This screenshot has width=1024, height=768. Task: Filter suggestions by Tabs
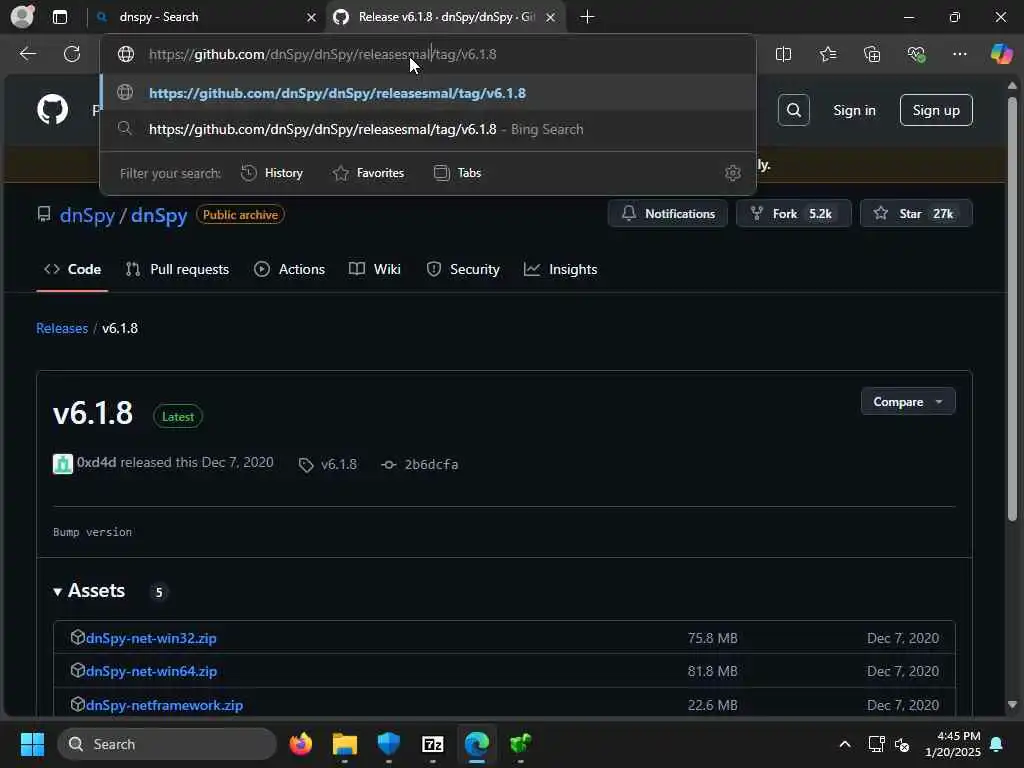(457, 173)
